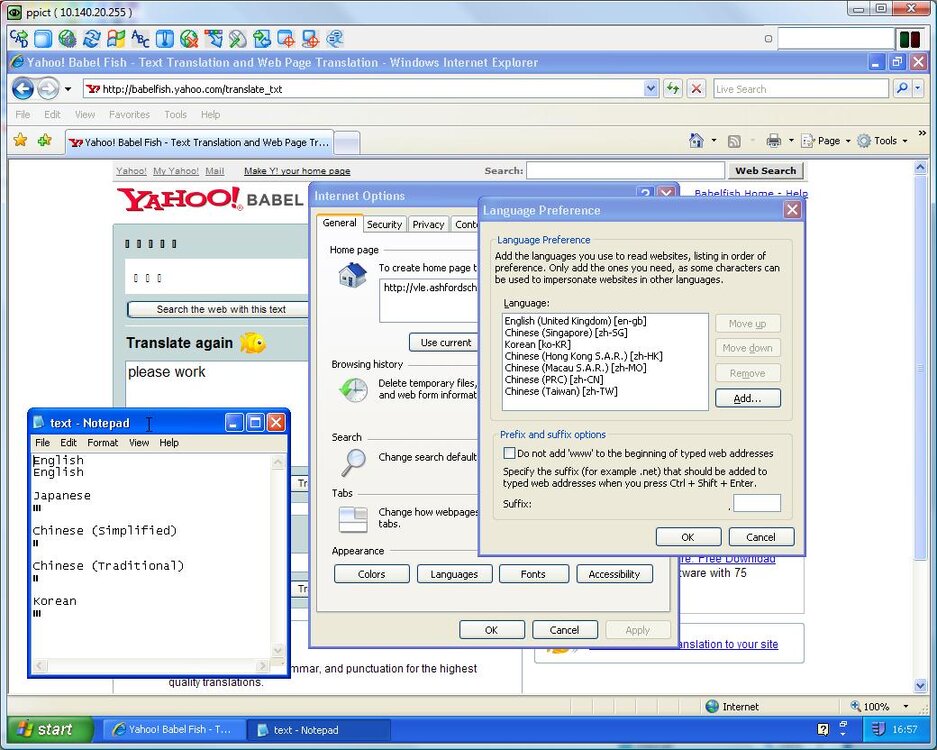Viewport: 937px width, 750px height.
Task: Click the Live Search input box
Action: [801, 89]
